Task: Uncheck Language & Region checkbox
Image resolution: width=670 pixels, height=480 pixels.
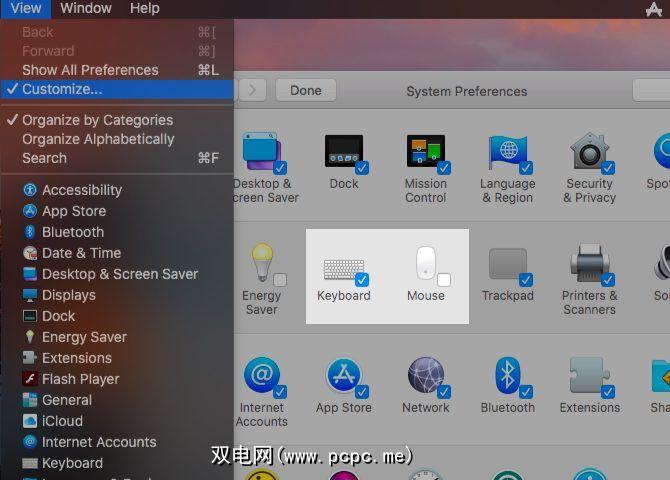Action: point(526,168)
